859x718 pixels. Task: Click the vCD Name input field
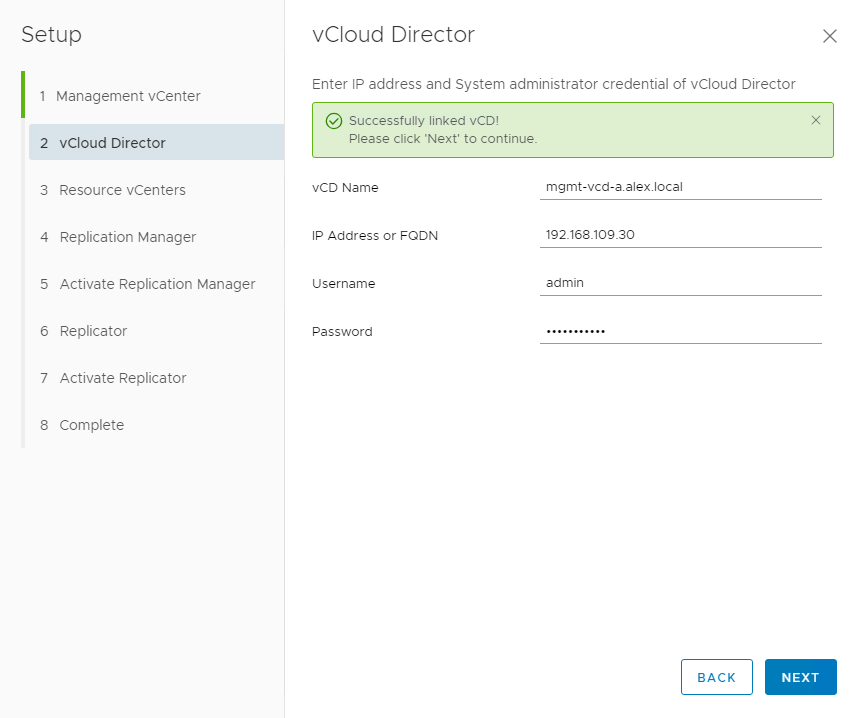680,187
